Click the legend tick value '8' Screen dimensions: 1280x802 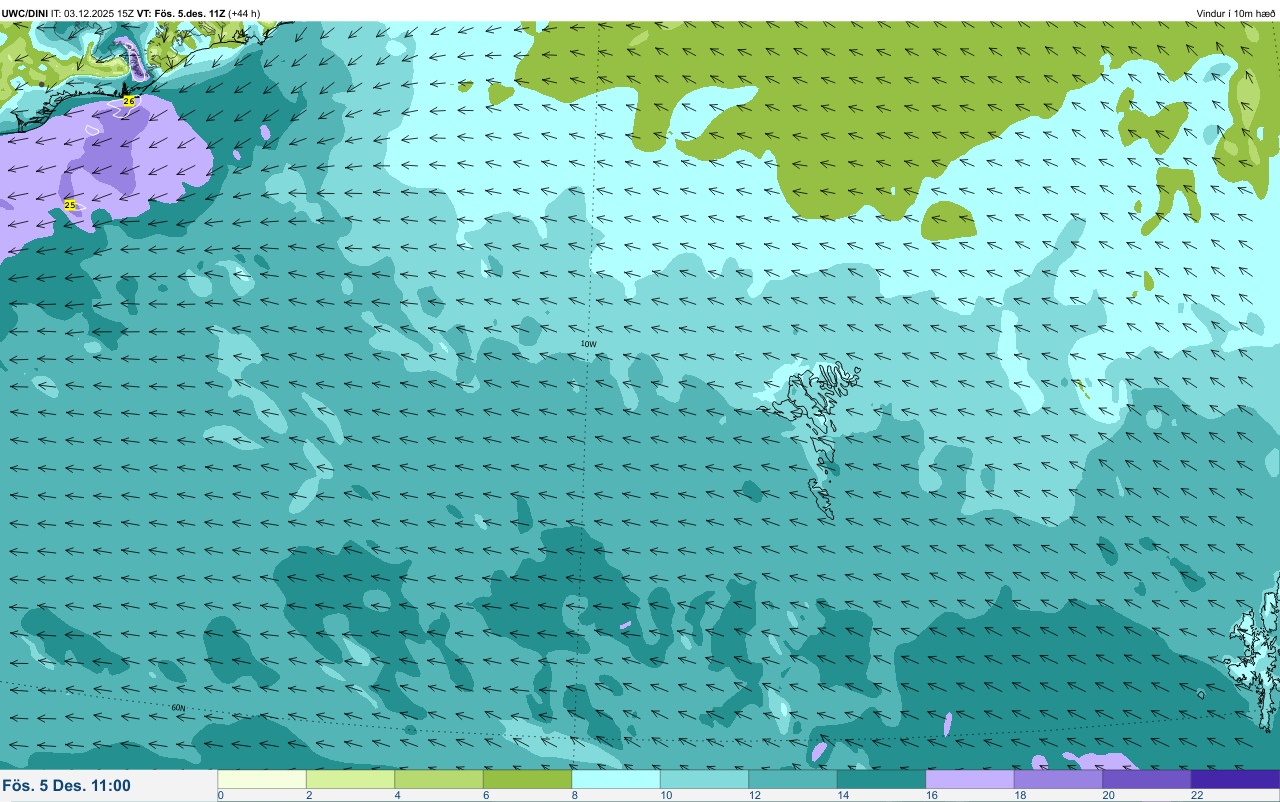(x=574, y=795)
